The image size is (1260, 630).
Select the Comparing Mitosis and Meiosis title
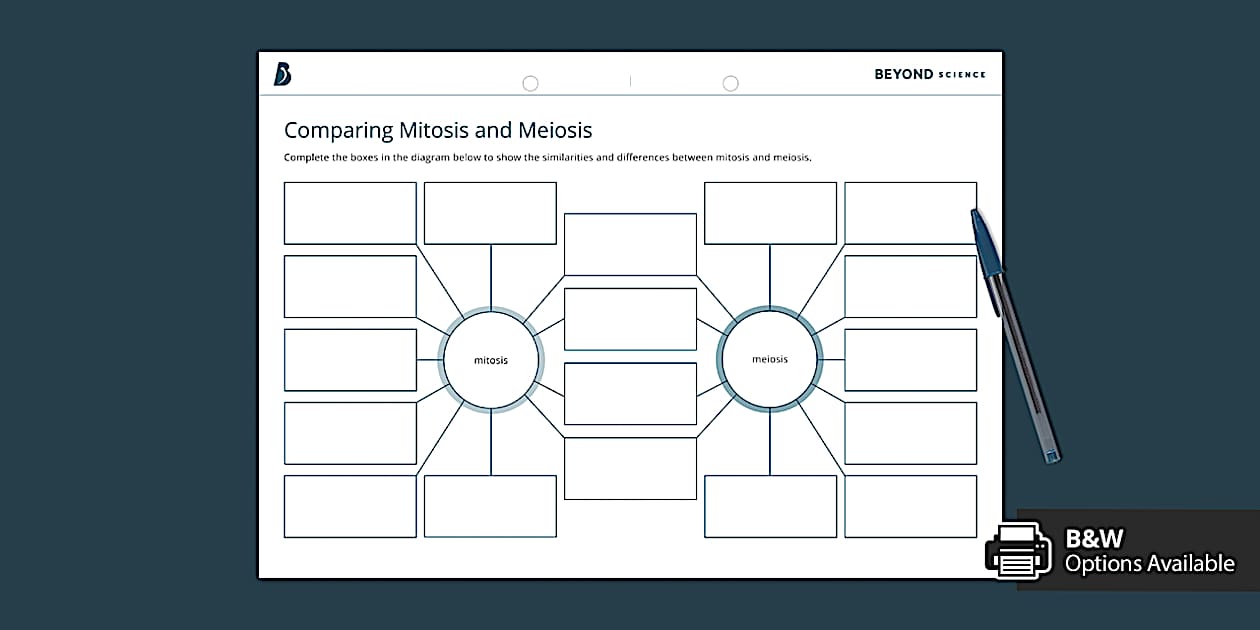pos(438,129)
